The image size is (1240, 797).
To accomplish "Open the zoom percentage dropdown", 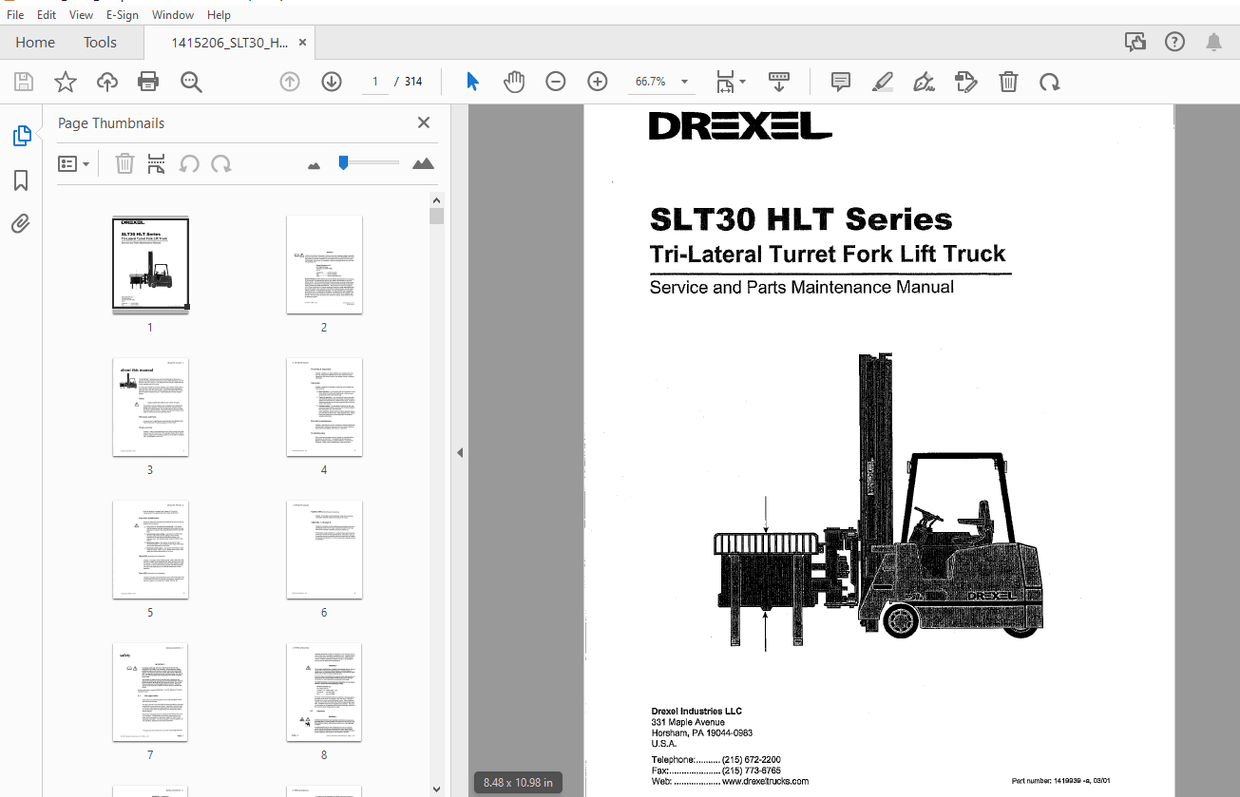I will [x=683, y=81].
